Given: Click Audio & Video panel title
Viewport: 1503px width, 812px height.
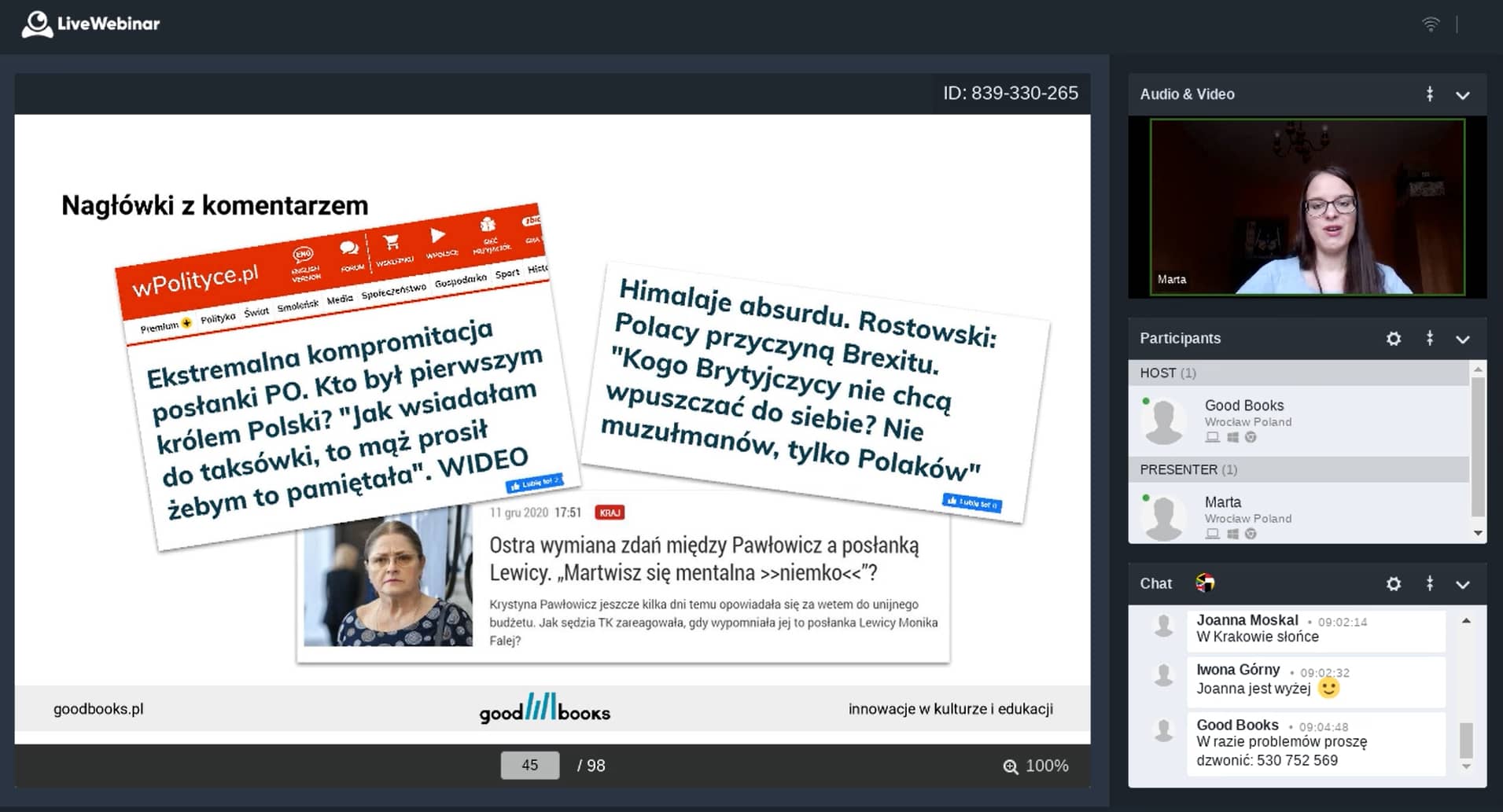Looking at the screenshot, I should coord(1188,94).
